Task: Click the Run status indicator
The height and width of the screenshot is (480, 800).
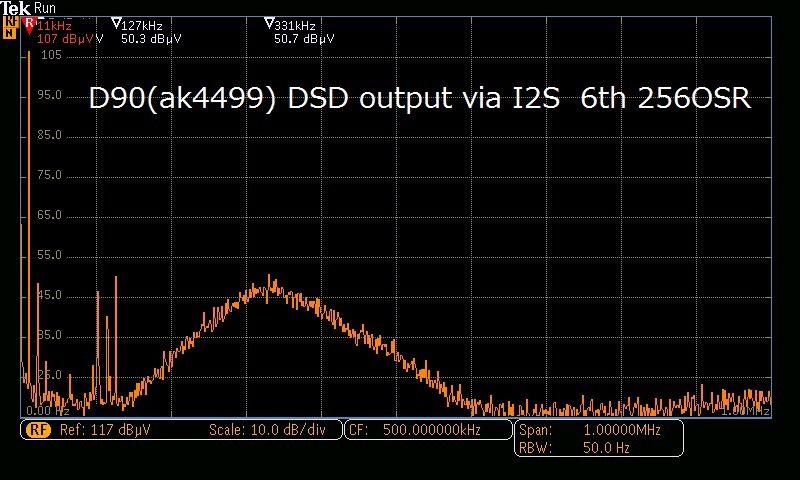Action: coord(45,8)
